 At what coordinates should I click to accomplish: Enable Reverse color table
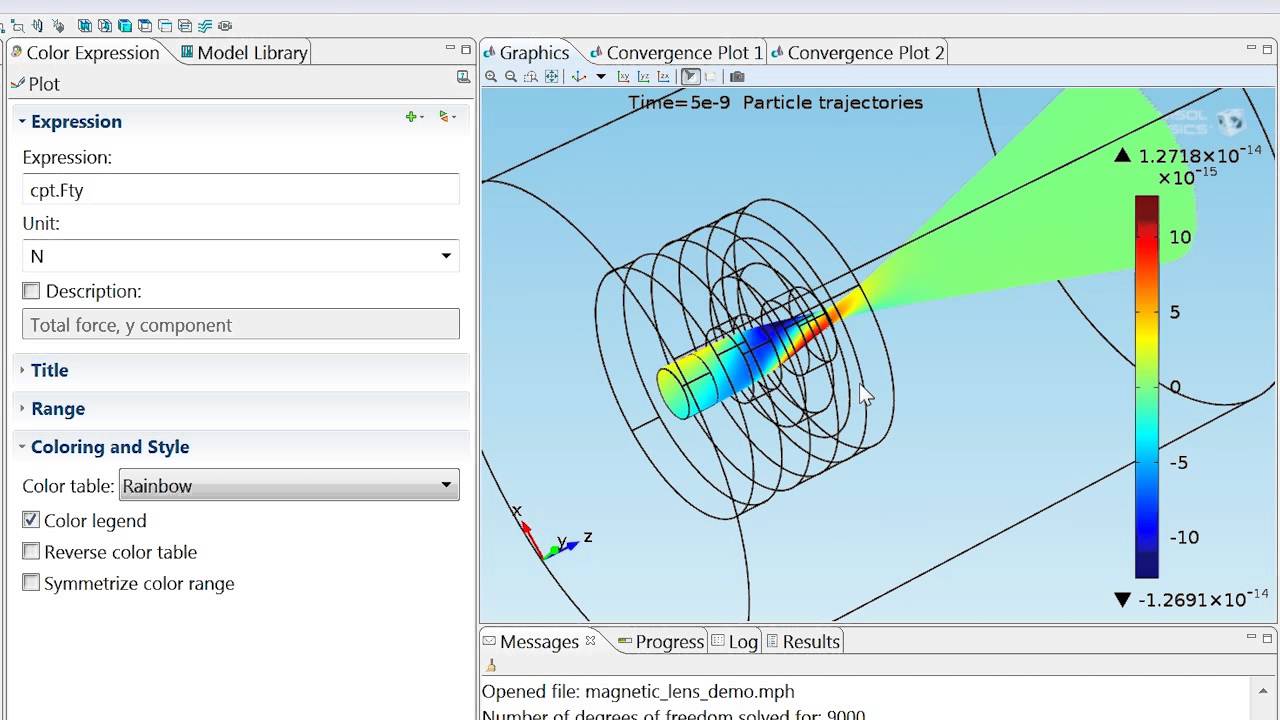point(31,552)
